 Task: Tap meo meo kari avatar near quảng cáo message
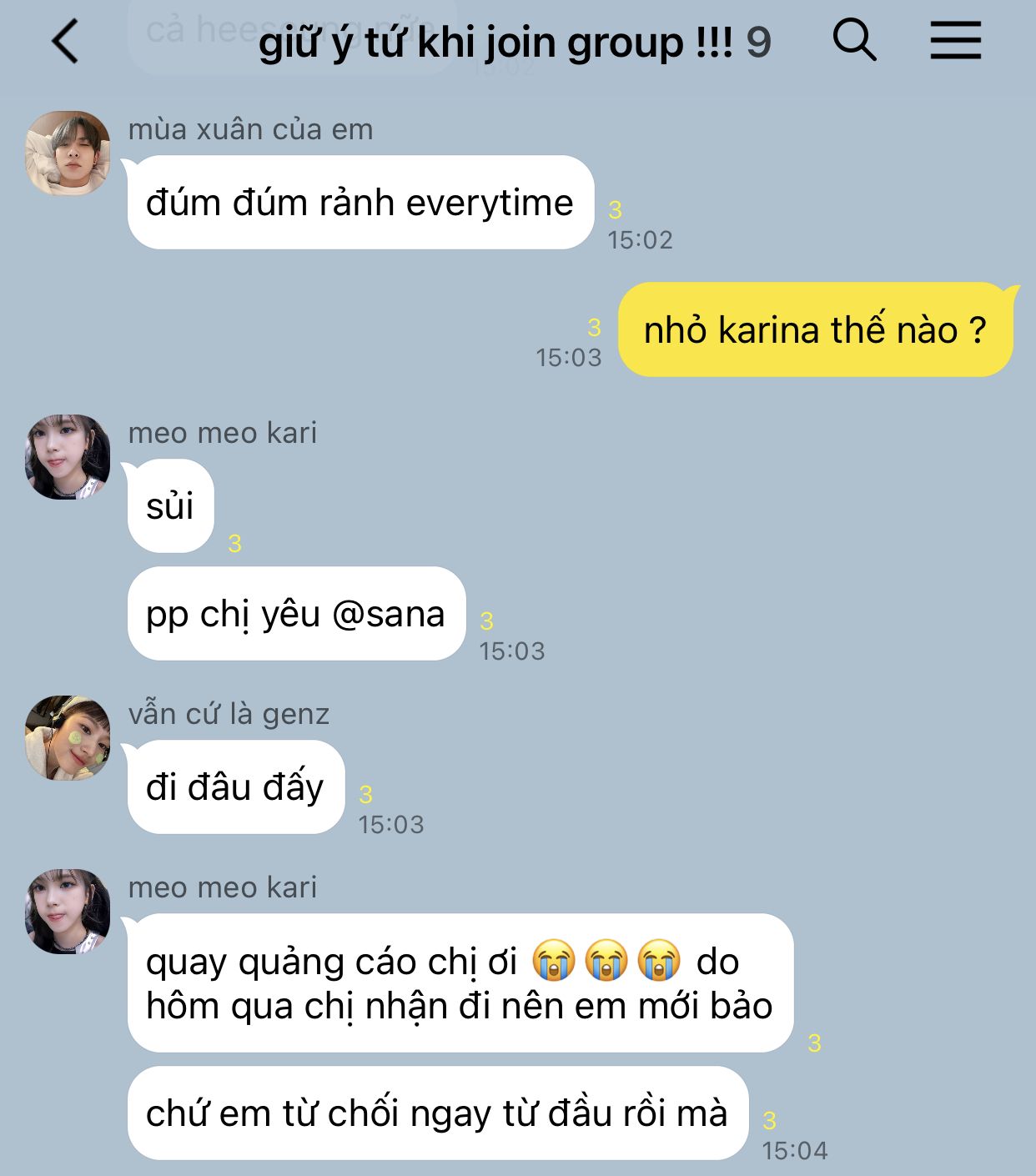click(68, 912)
